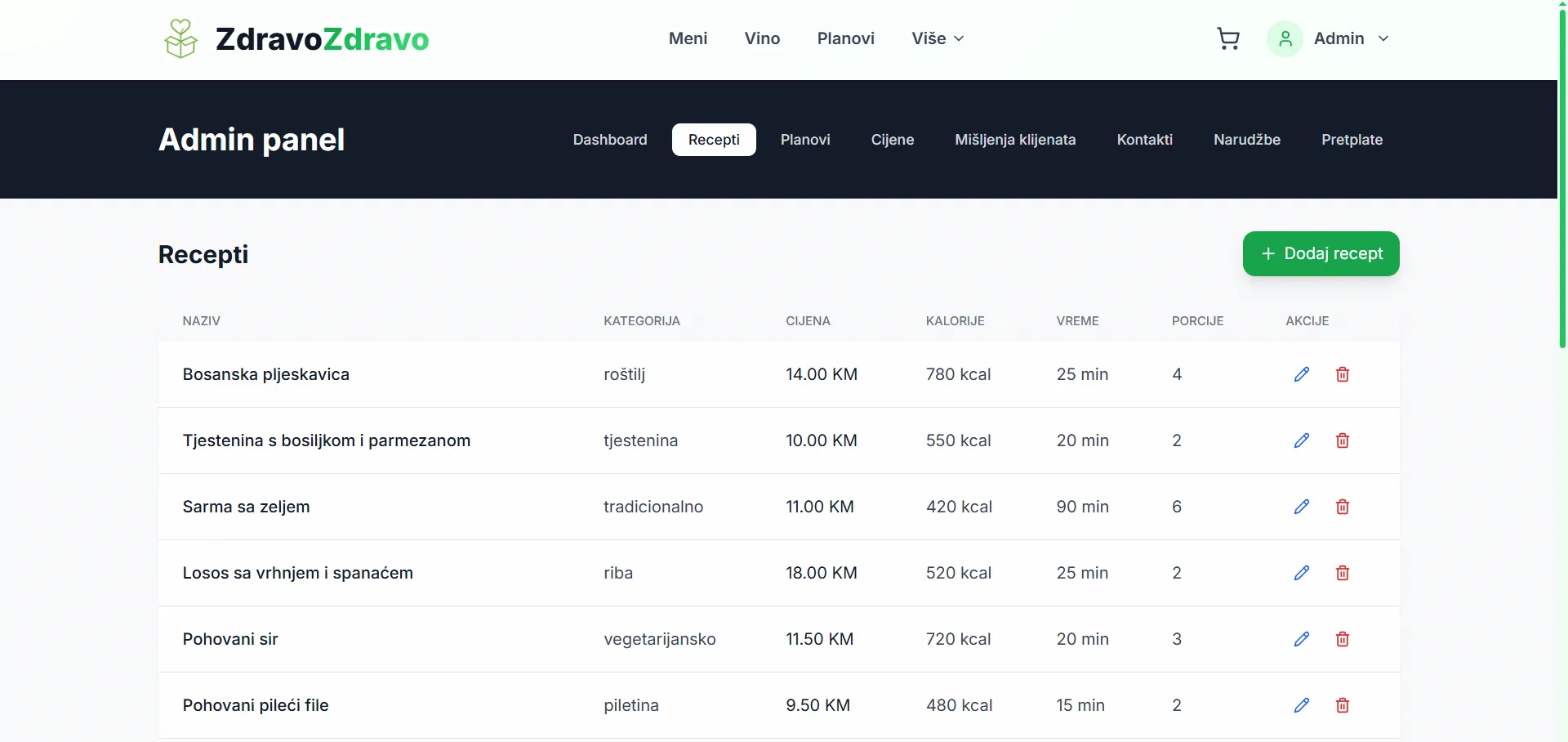
Task: Edit the Pohovani sir recipe
Action: point(1302,639)
